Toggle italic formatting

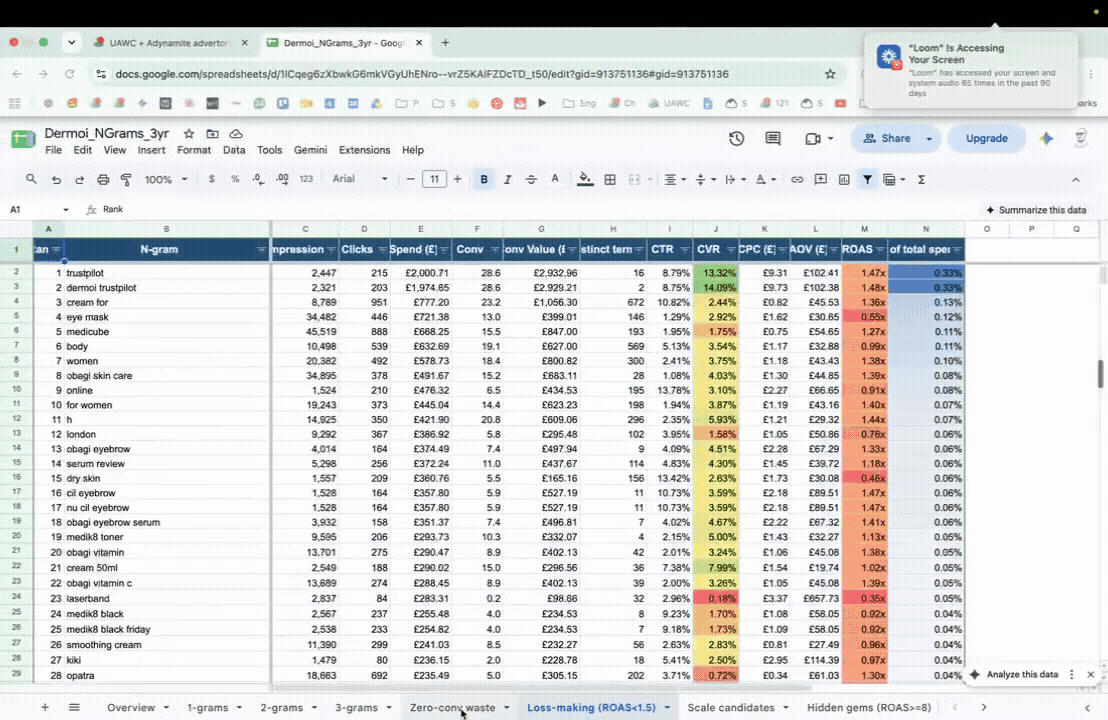coord(507,179)
